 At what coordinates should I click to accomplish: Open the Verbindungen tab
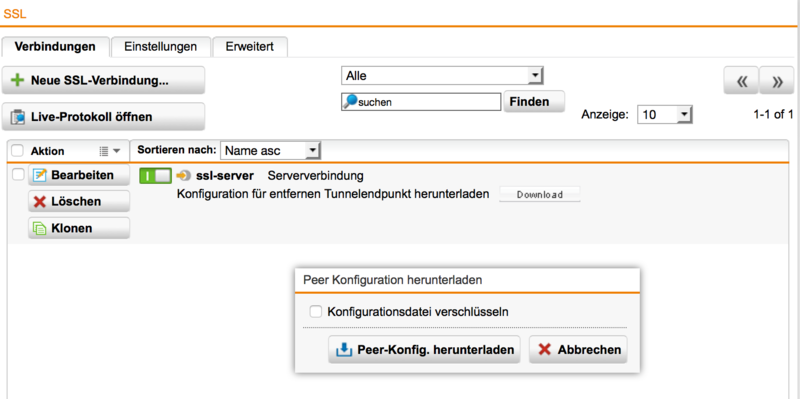pos(55,47)
